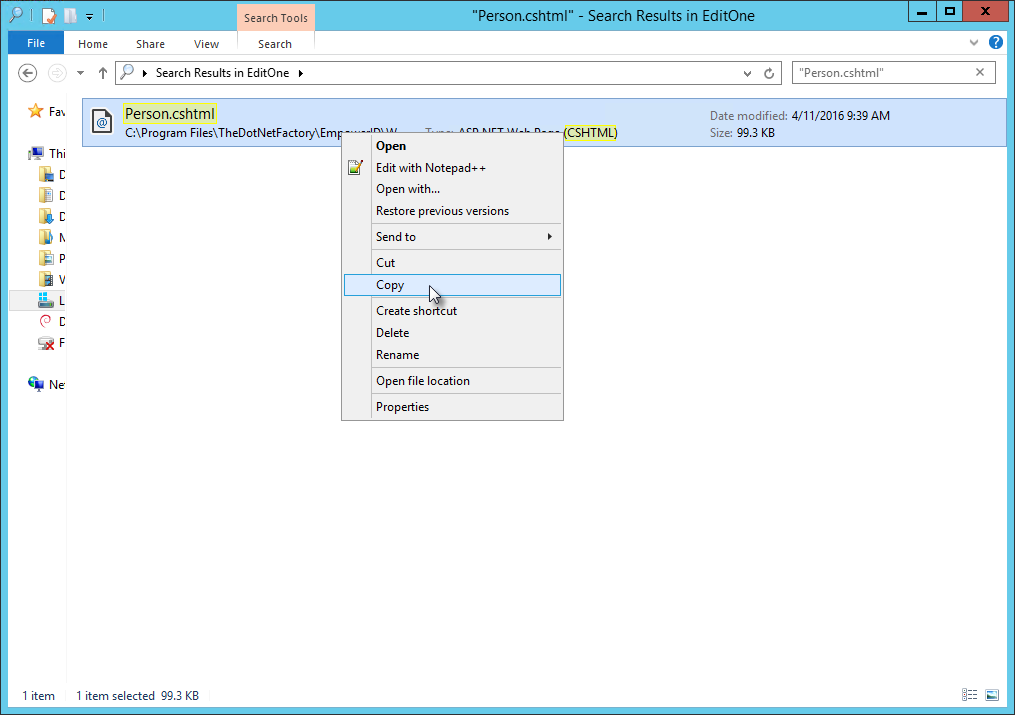Open the Search ribbon tab
The image size is (1015, 715).
pyautogui.click(x=275, y=43)
